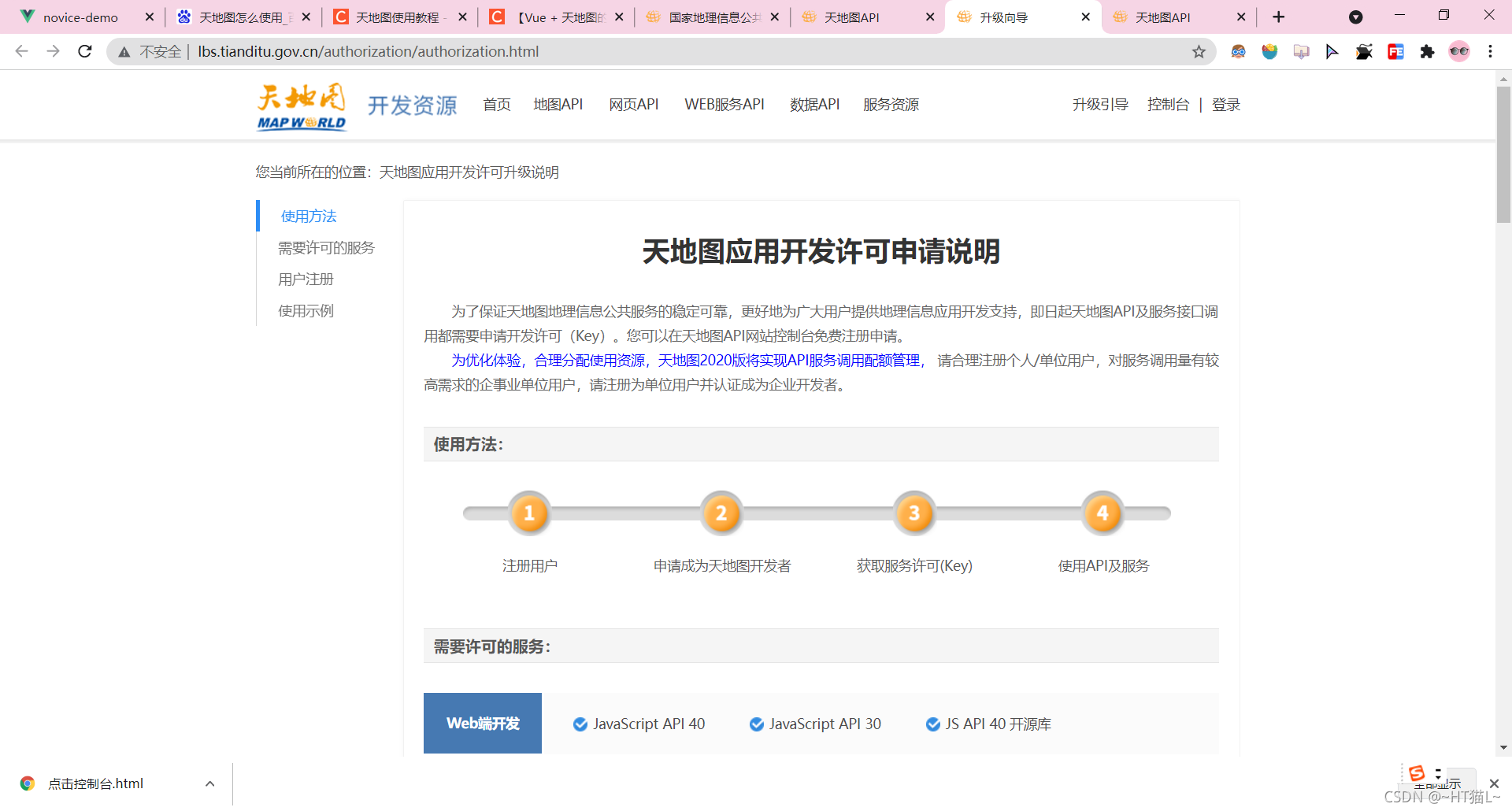Open the Chrome three-dot menu
This screenshot has width=1512, height=811.
click(x=1490, y=52)
